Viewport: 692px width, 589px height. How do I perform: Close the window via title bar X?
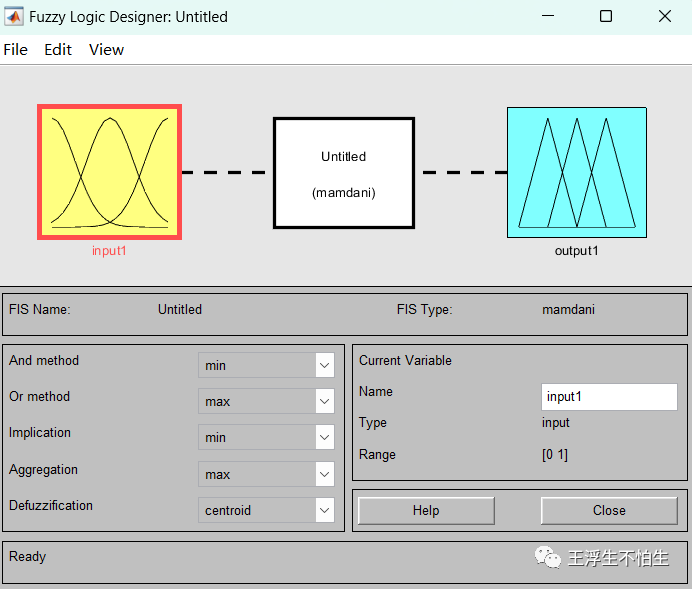665,16
